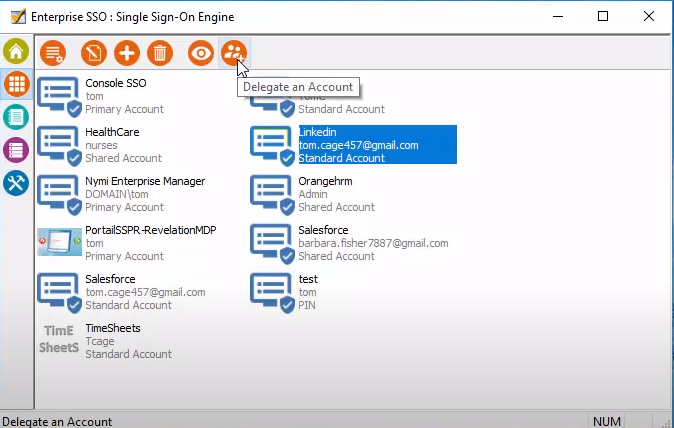Select the TimeSheets logo icon

pos(59,339)
